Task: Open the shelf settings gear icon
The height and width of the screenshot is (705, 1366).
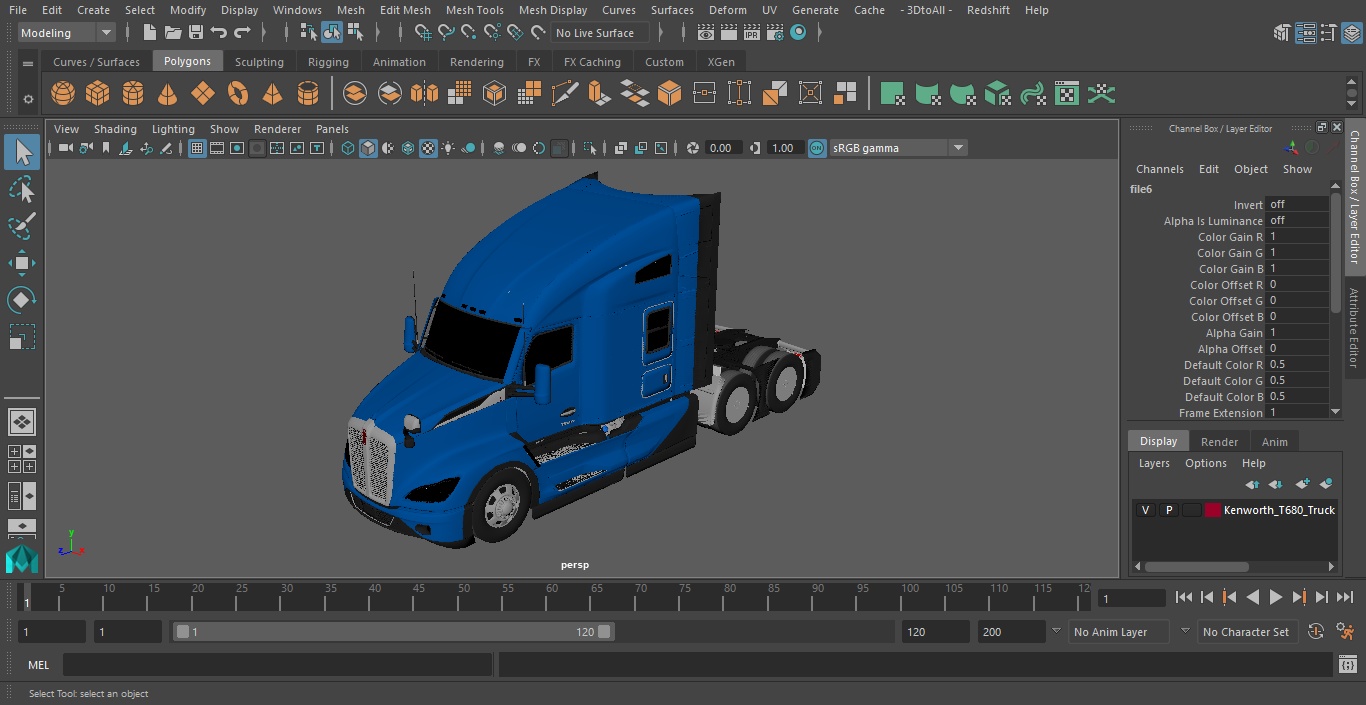Action: [28, 99]
